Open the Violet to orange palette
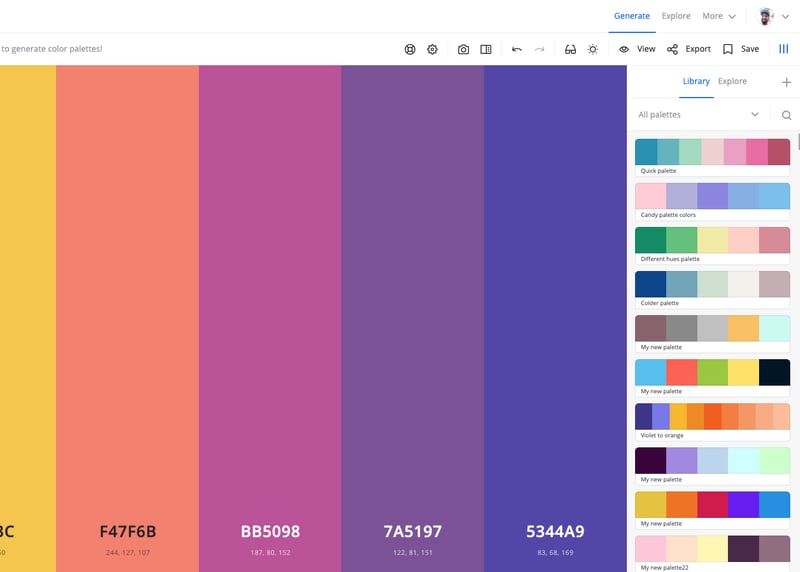The width and height of the screenshot is (800, 572). coord(712,421)
